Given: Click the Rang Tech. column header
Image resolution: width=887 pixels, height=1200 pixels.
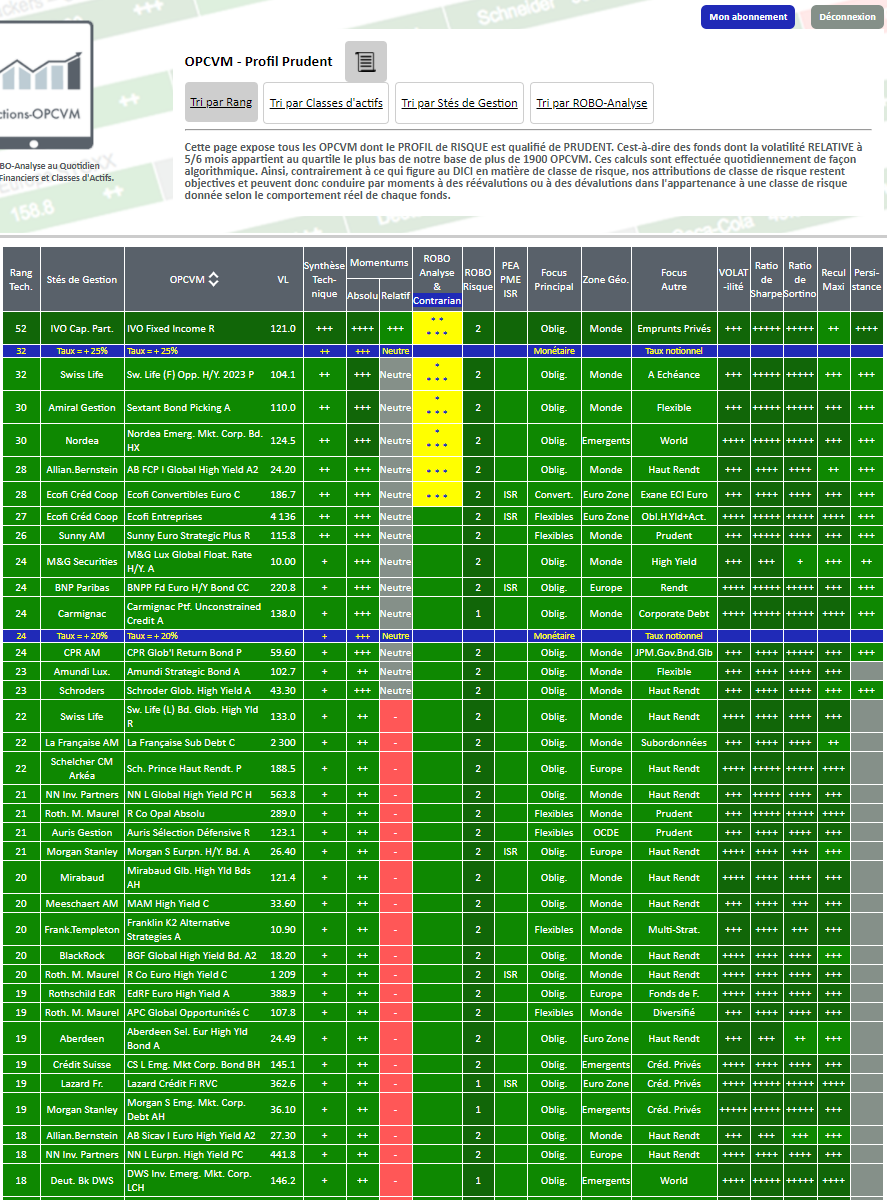Looking at the screenshot, I should tap(21, 279).
